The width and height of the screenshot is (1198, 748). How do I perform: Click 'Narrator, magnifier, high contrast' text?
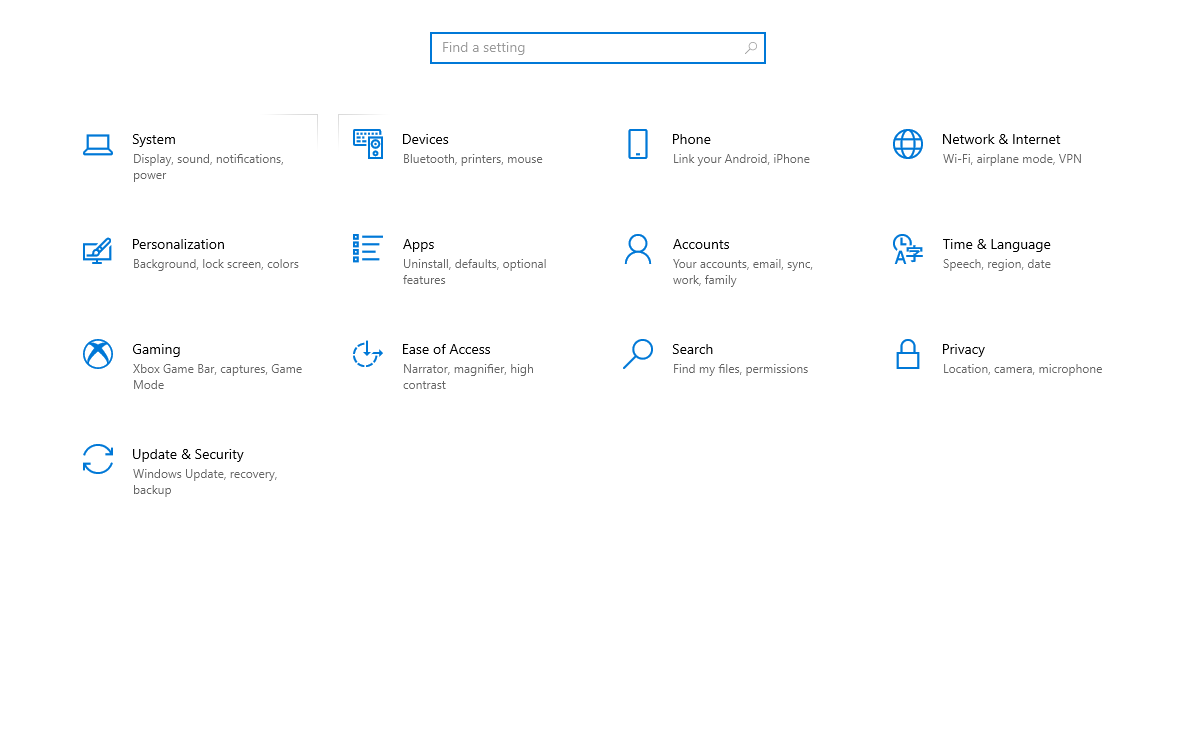(468, 377)
